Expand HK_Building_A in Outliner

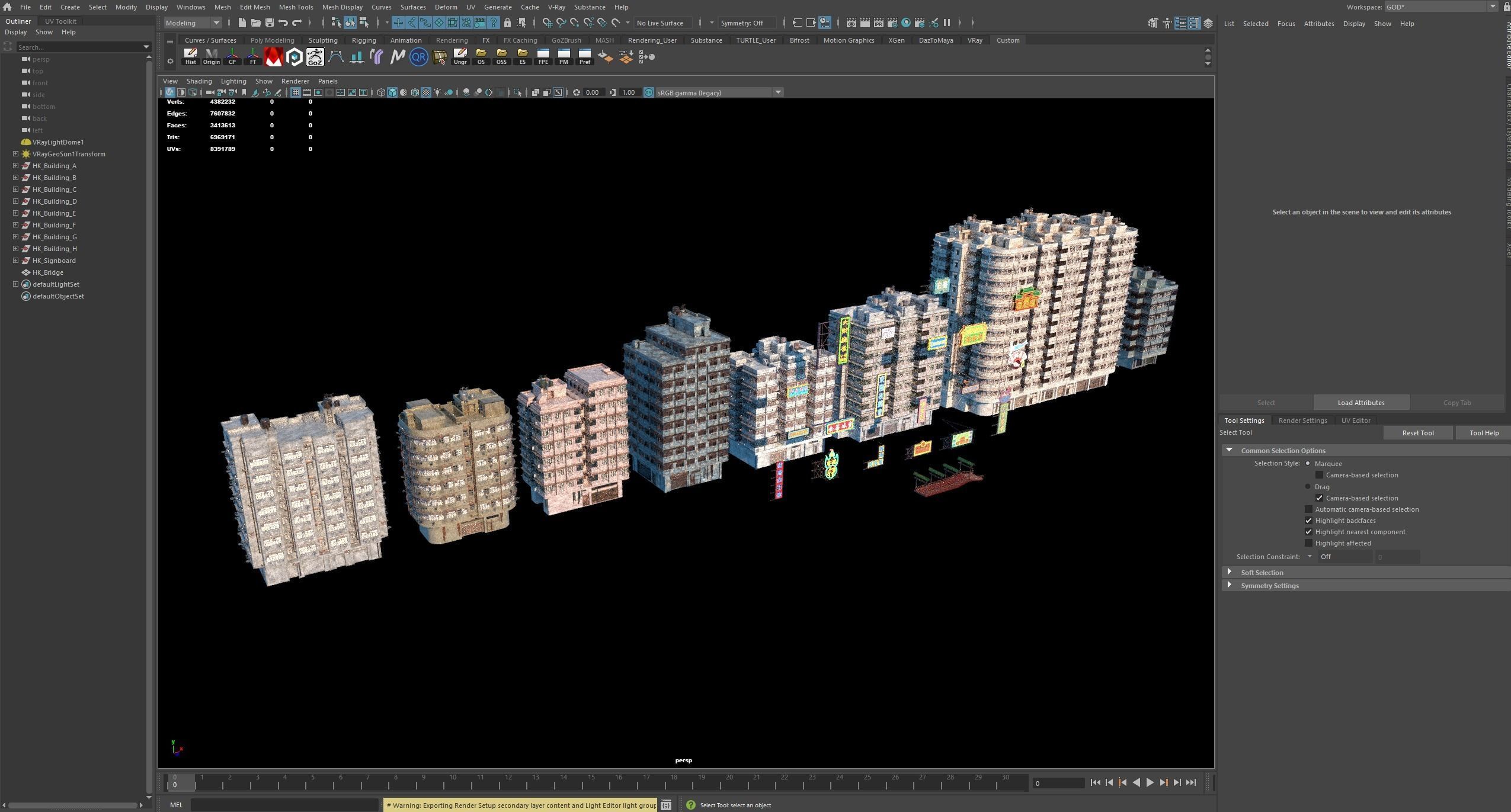tap(15, 165)
